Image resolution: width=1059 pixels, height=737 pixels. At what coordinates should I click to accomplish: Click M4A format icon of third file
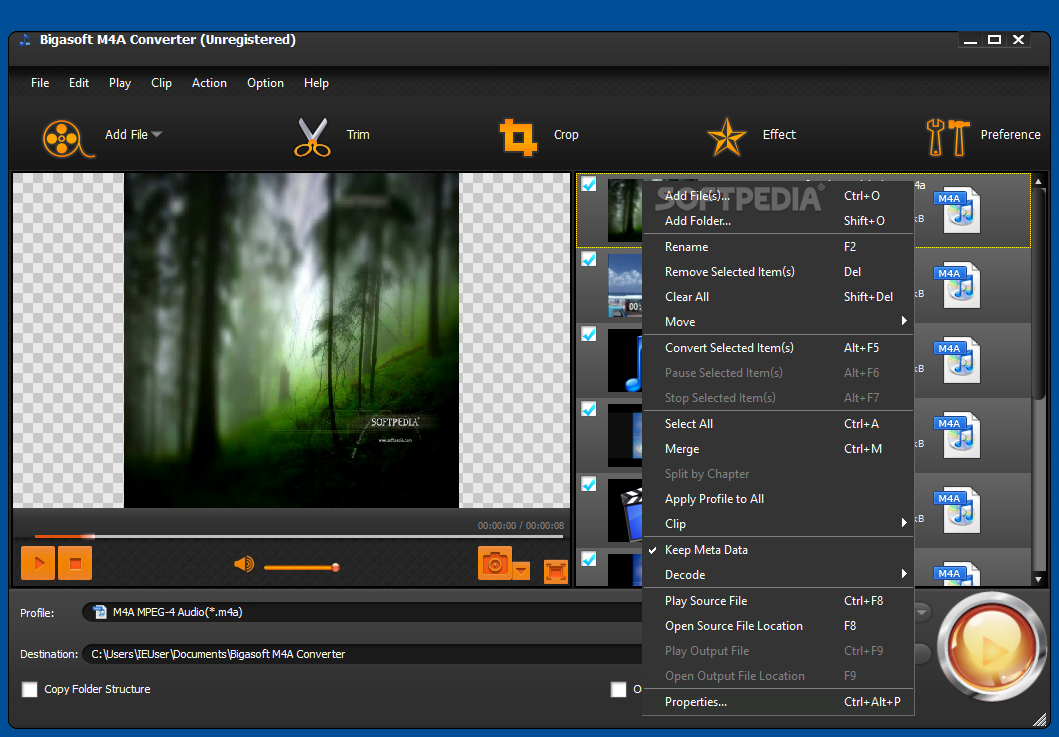(958, 360)
